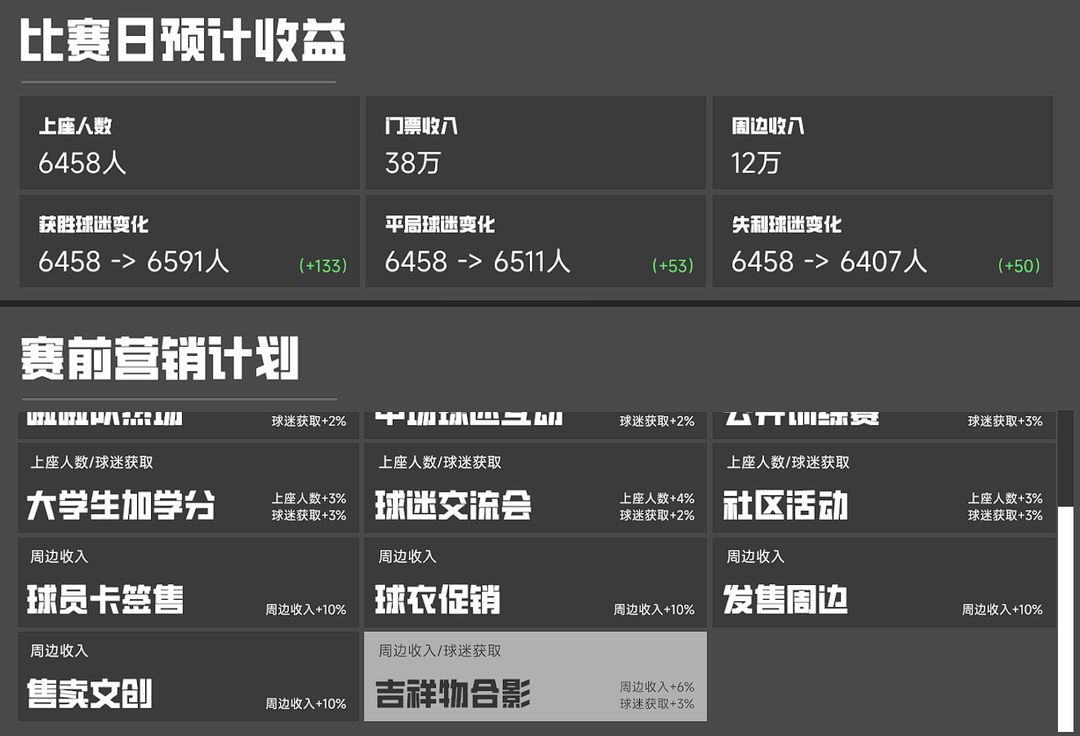Open the 失利球迷变化 loss fans card
Image resolution: width=1080 pixels, height=736 pixels.
click(x=882, y=241)
